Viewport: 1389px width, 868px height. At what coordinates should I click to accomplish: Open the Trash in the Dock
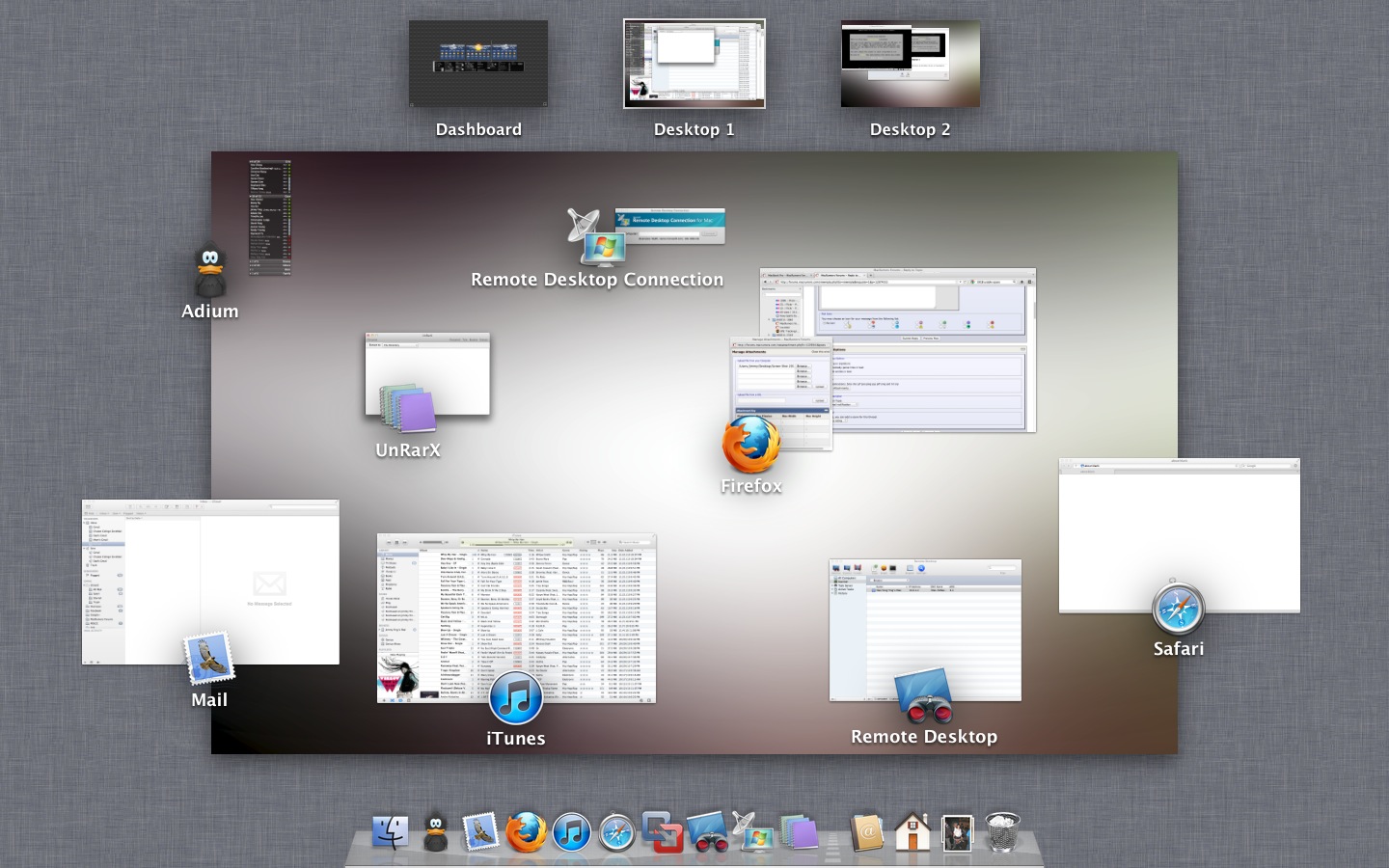tap(1003, 831)
